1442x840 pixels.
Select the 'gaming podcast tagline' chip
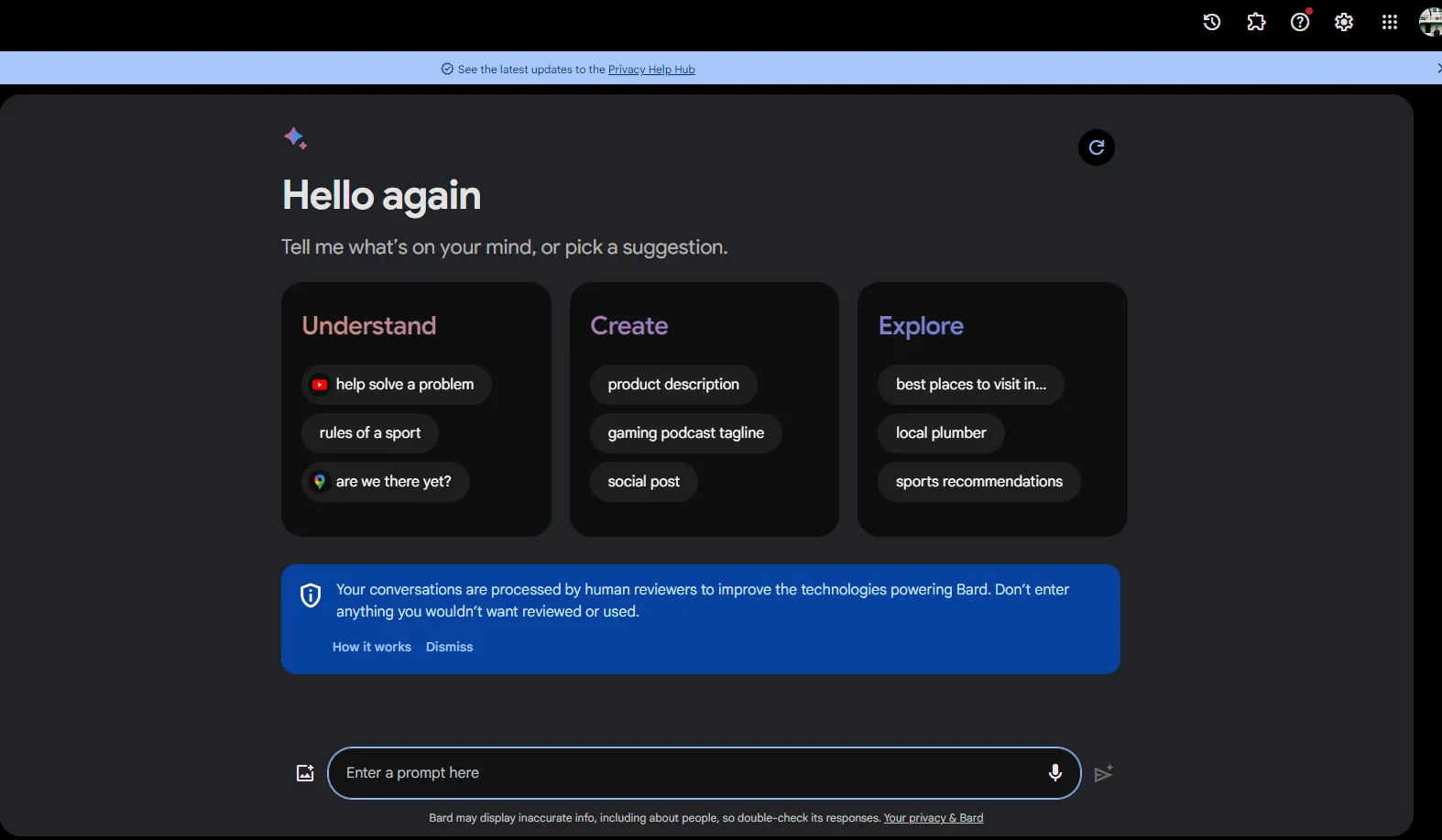[685, 433]
